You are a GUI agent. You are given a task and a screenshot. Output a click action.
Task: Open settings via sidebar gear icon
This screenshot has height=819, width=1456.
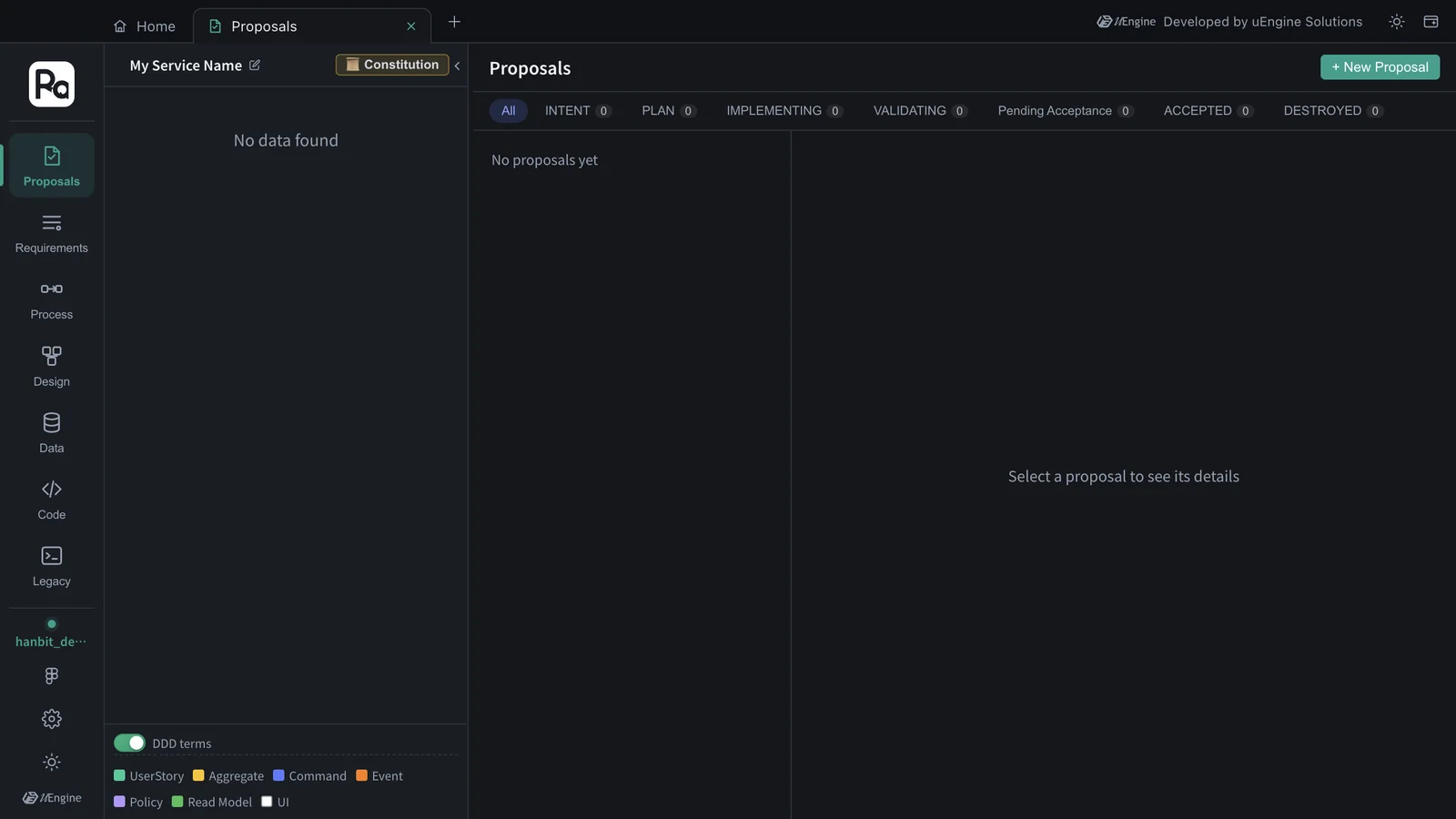click(x=52, y=719)
